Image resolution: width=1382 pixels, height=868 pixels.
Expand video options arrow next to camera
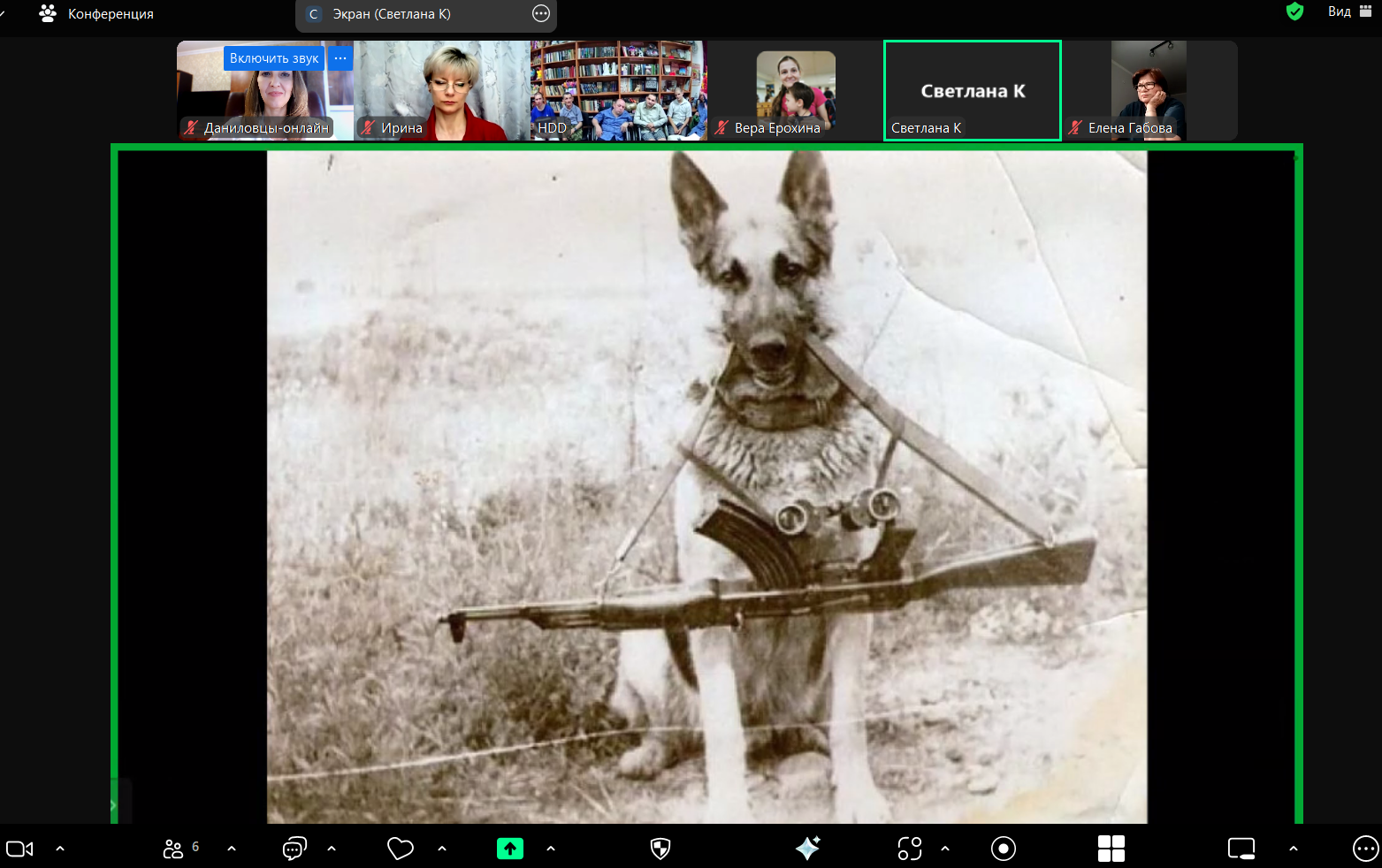pos(60,849)
